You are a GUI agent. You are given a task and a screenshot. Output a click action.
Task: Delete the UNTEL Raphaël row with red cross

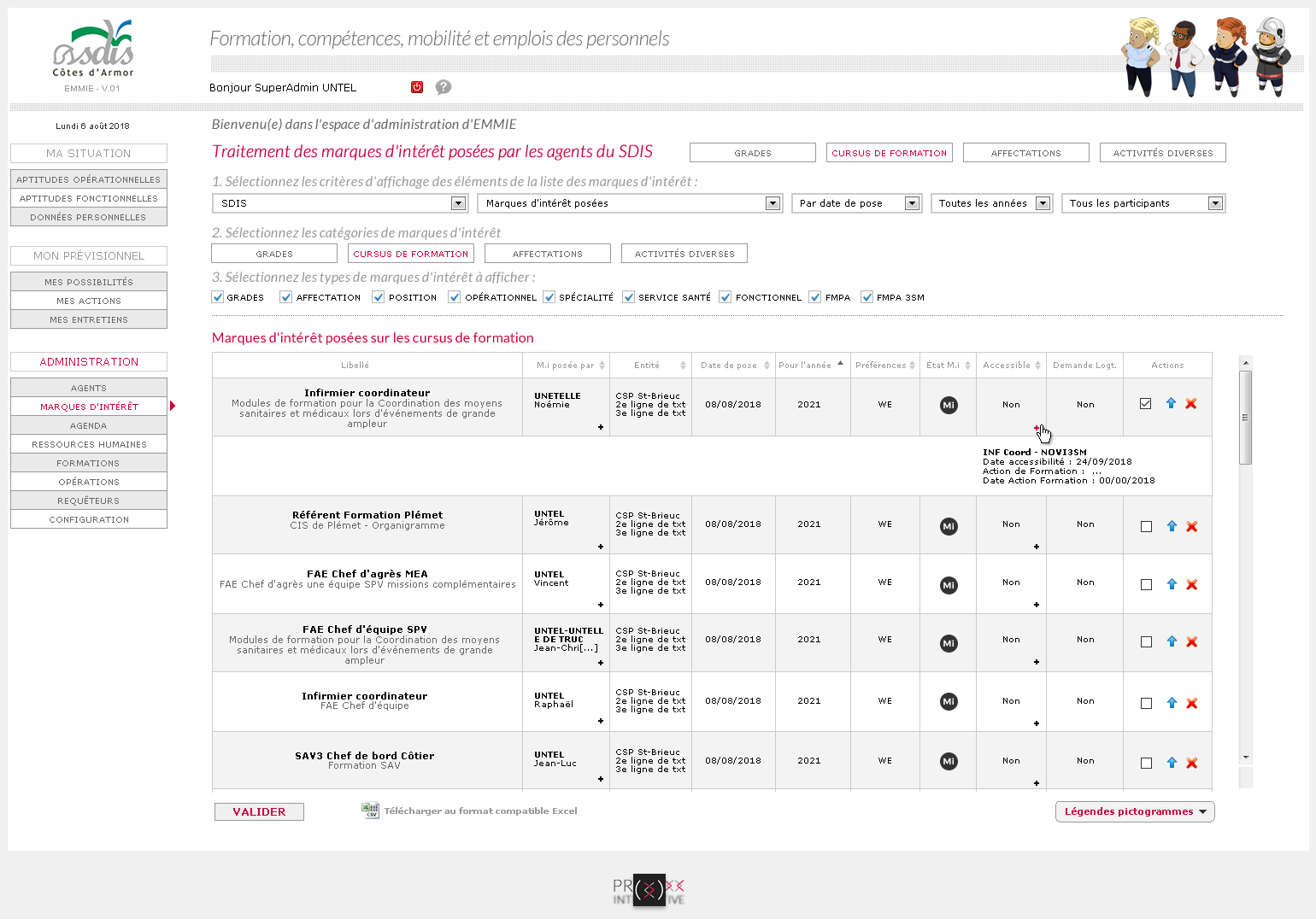pos(1192,703)
